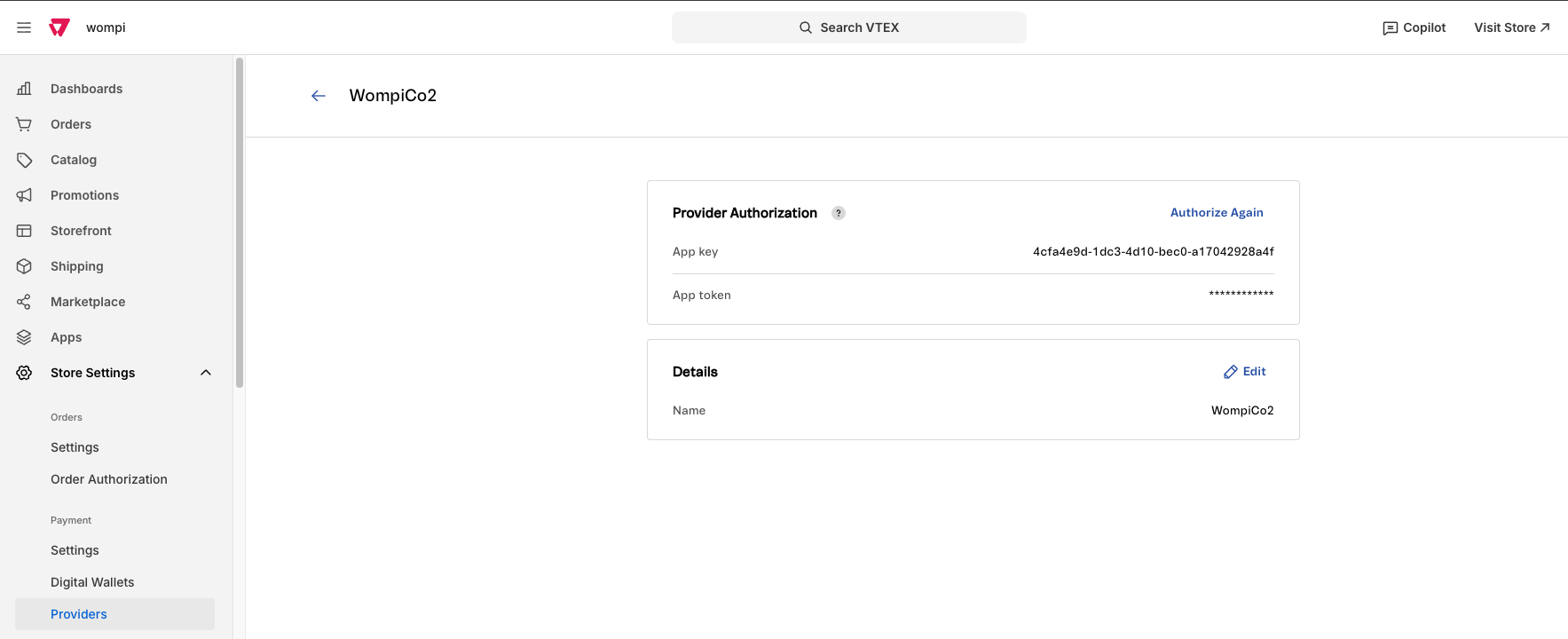This screenshot has width=1568, height=639.
Task: Click the WompiCo2 name value in Details
Action: tap(1242, 411)
